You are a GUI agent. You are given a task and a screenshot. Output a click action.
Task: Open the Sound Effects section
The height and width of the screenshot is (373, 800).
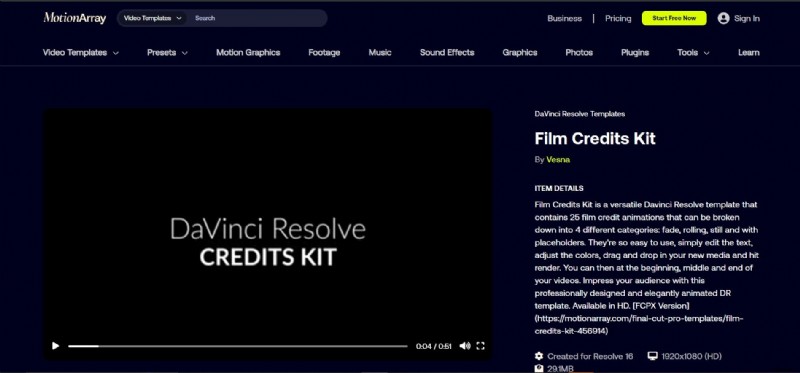pos(447,53)
